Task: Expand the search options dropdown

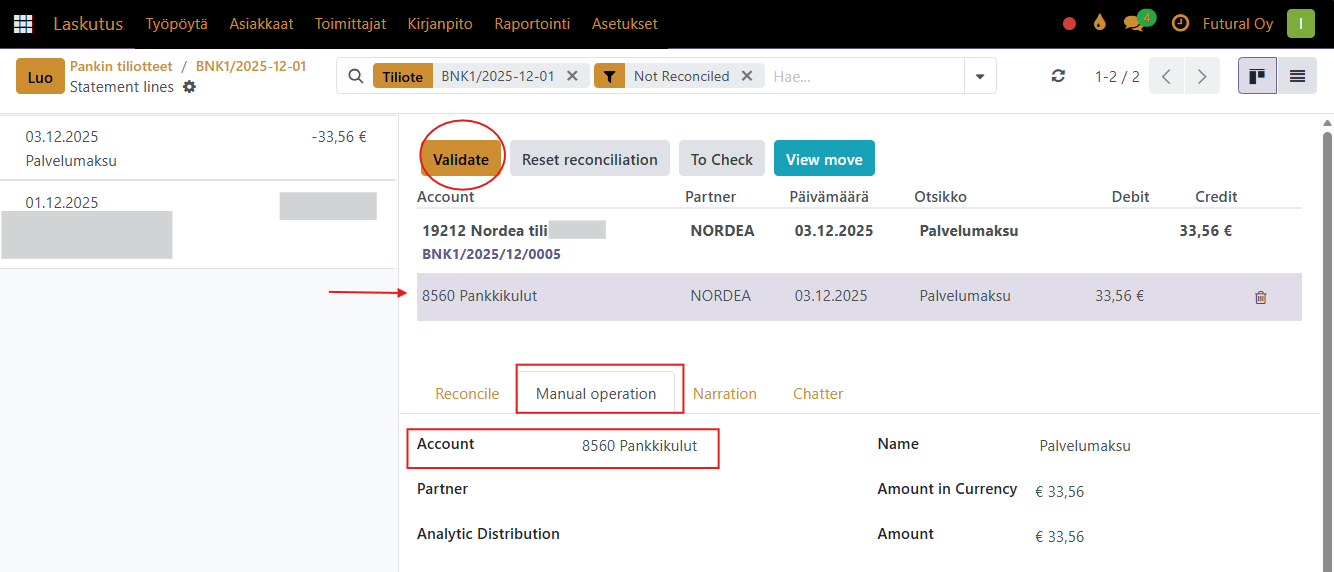Action: click(x=979, y=76)
